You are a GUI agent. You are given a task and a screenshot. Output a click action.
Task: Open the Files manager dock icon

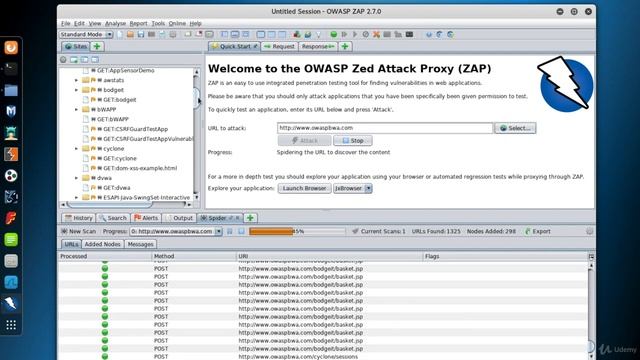[x=11, y=90]
